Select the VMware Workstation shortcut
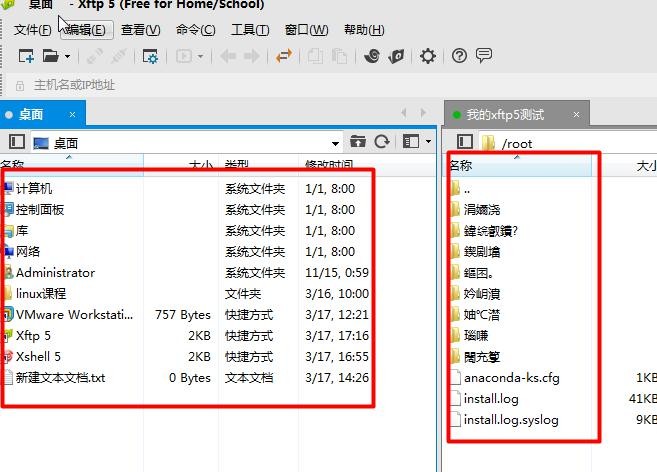Viewport: 657px width, 472px height. pos(74,314)
